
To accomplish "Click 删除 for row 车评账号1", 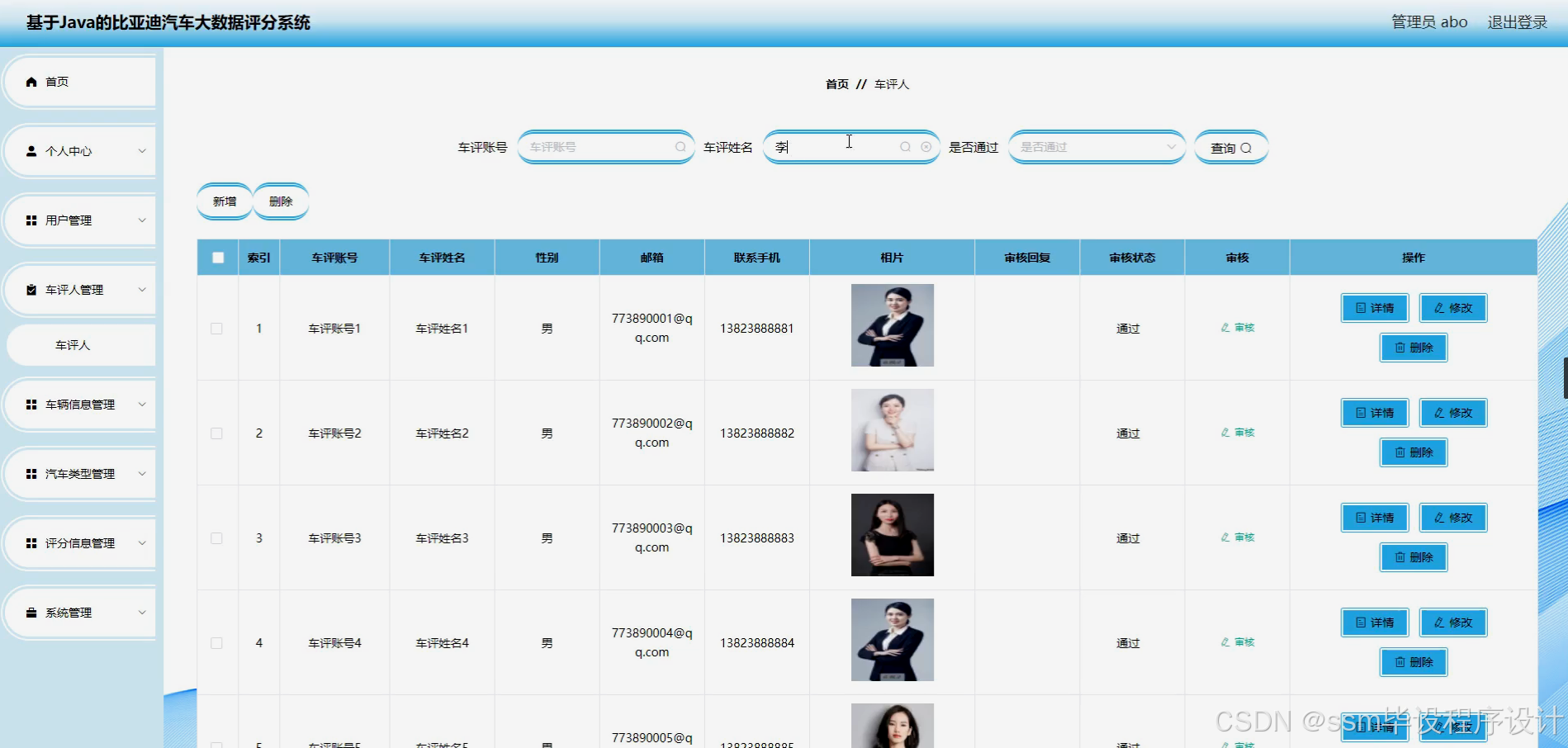I will tap(1414, 348).
